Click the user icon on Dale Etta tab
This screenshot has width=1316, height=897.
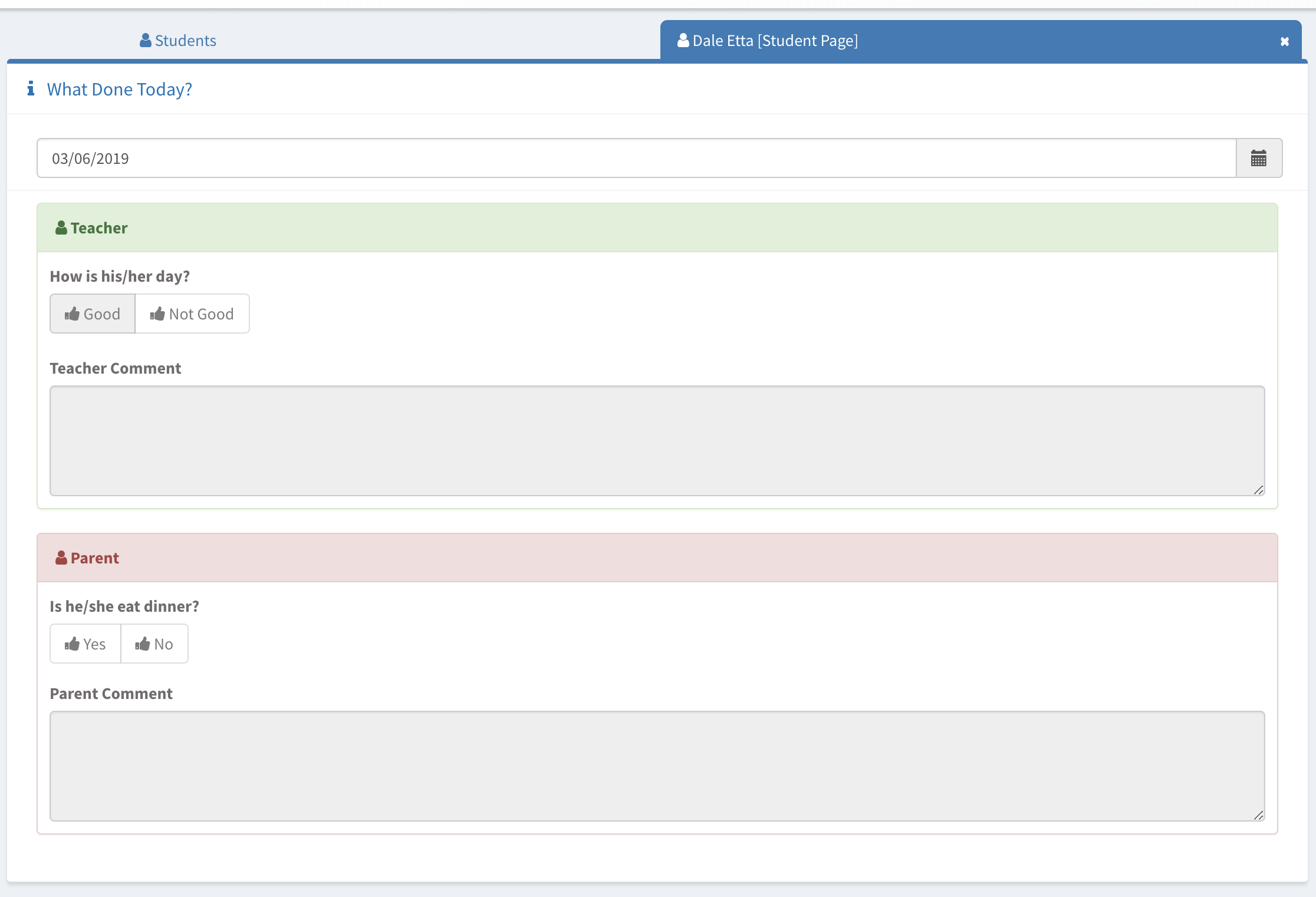coord(683,40)
